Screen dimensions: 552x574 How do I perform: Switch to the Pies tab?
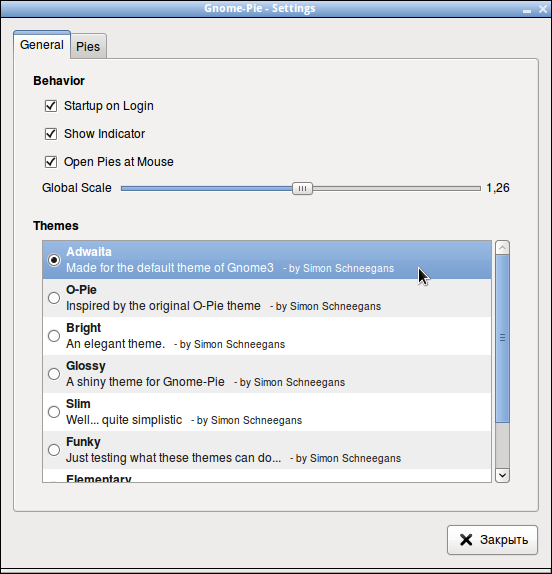(88, 46)
